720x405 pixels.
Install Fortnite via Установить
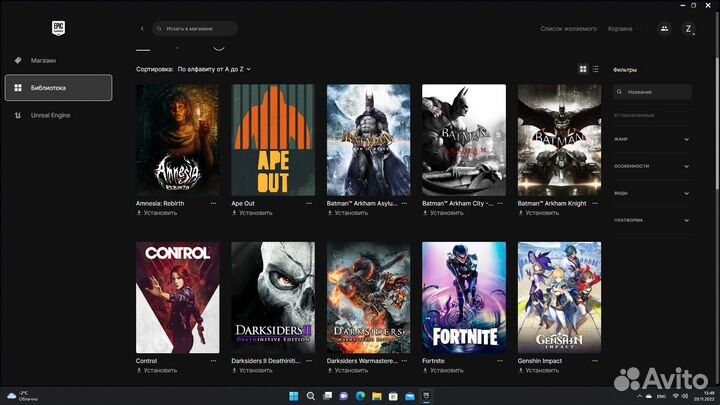pyautogui.click(x=443, y=371)
